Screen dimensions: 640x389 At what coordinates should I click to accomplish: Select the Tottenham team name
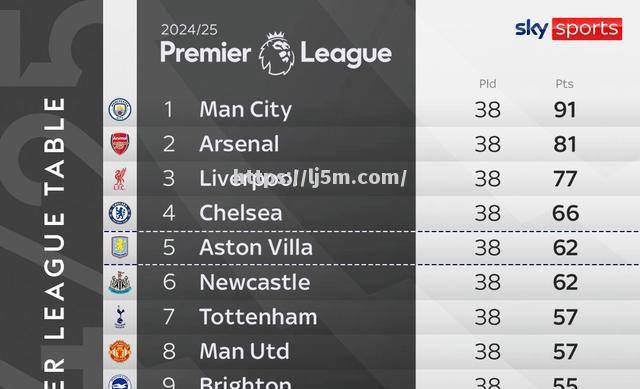[258, 317]
